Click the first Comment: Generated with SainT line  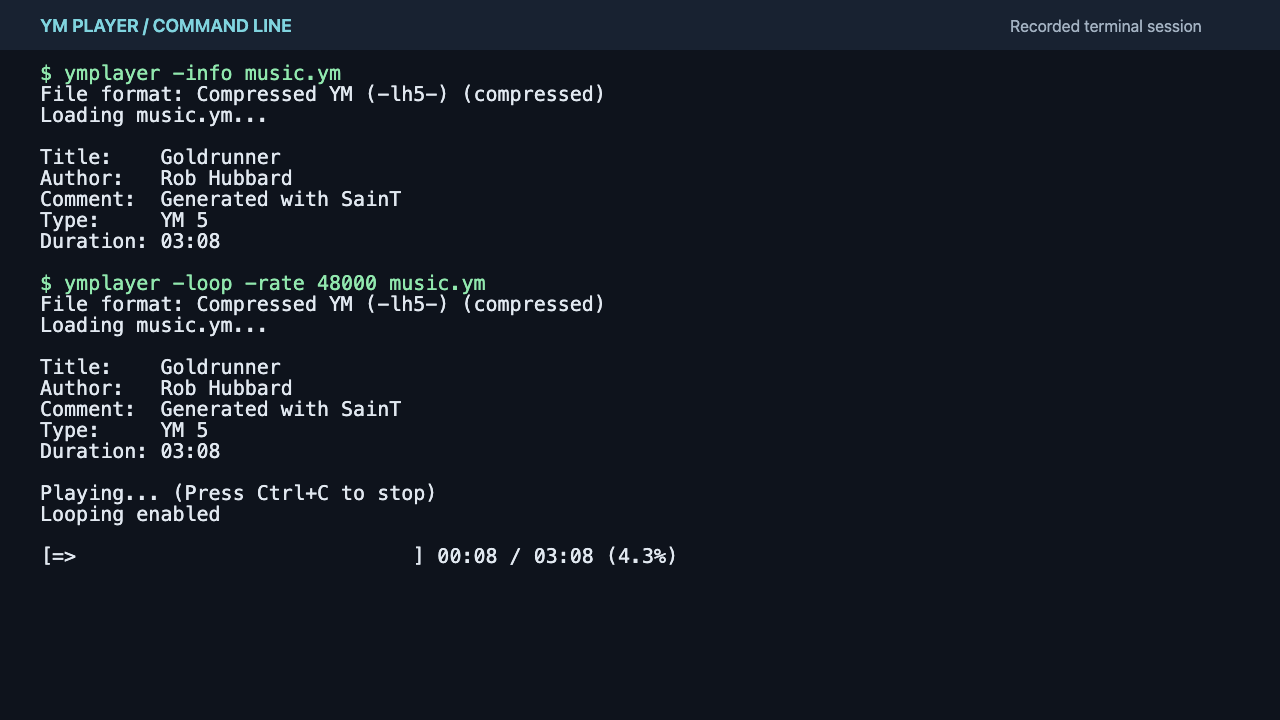coord(220,199)
